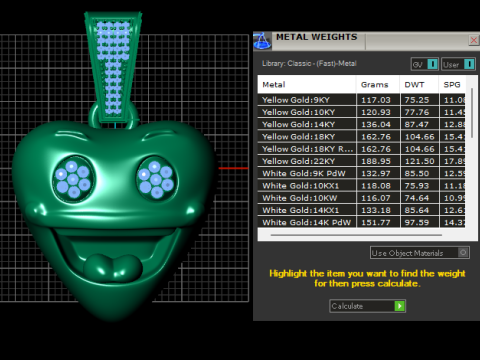This screenshot has width=480, height=360.
Task: Click the vertical scrollbar of metals table
Action: point(472,113)
